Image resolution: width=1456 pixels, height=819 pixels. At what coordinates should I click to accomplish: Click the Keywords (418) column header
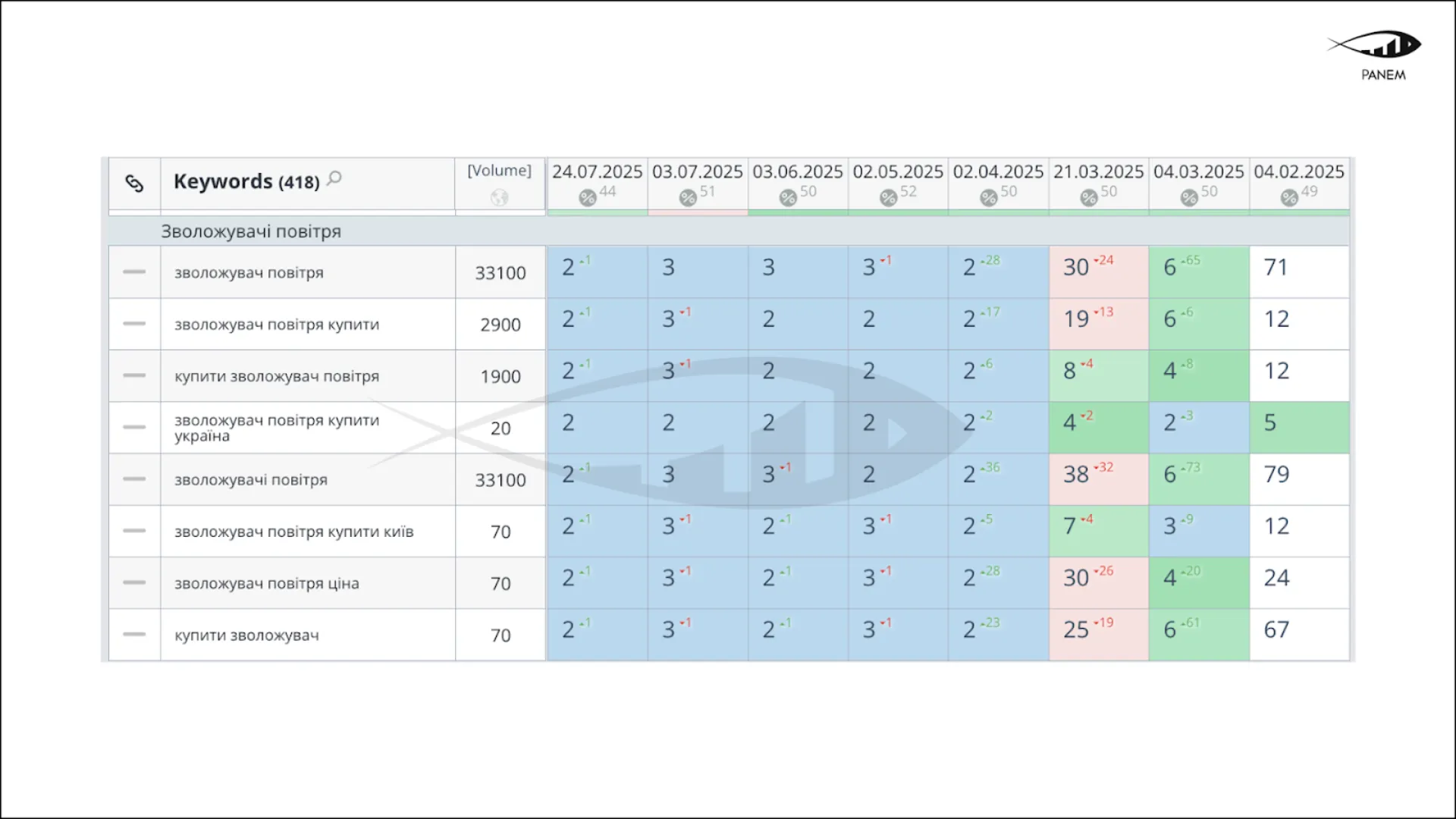pyautogui.click(x=246, y=182)
